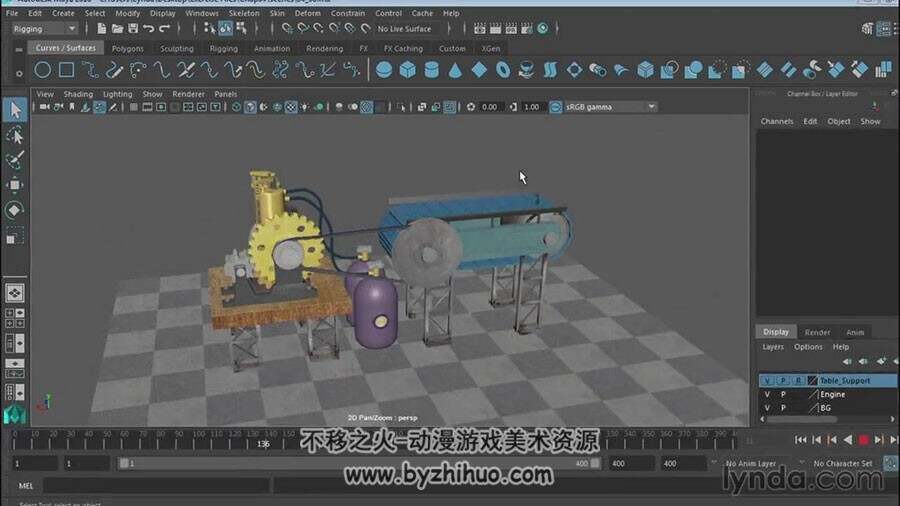Choose the Pencil Curve tool

click(x=114, y=70)
